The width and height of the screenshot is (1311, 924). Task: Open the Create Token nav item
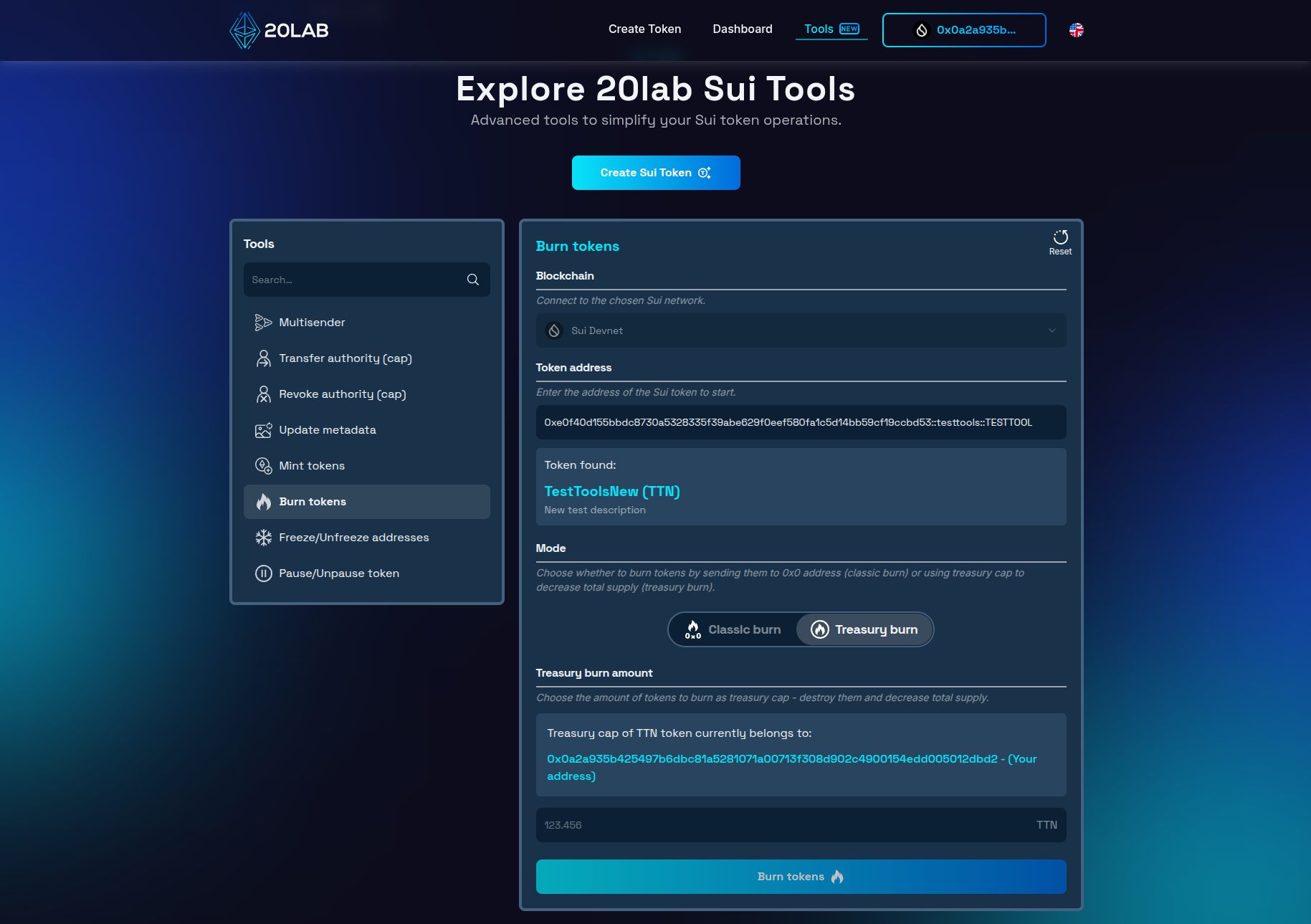point(644,29)
